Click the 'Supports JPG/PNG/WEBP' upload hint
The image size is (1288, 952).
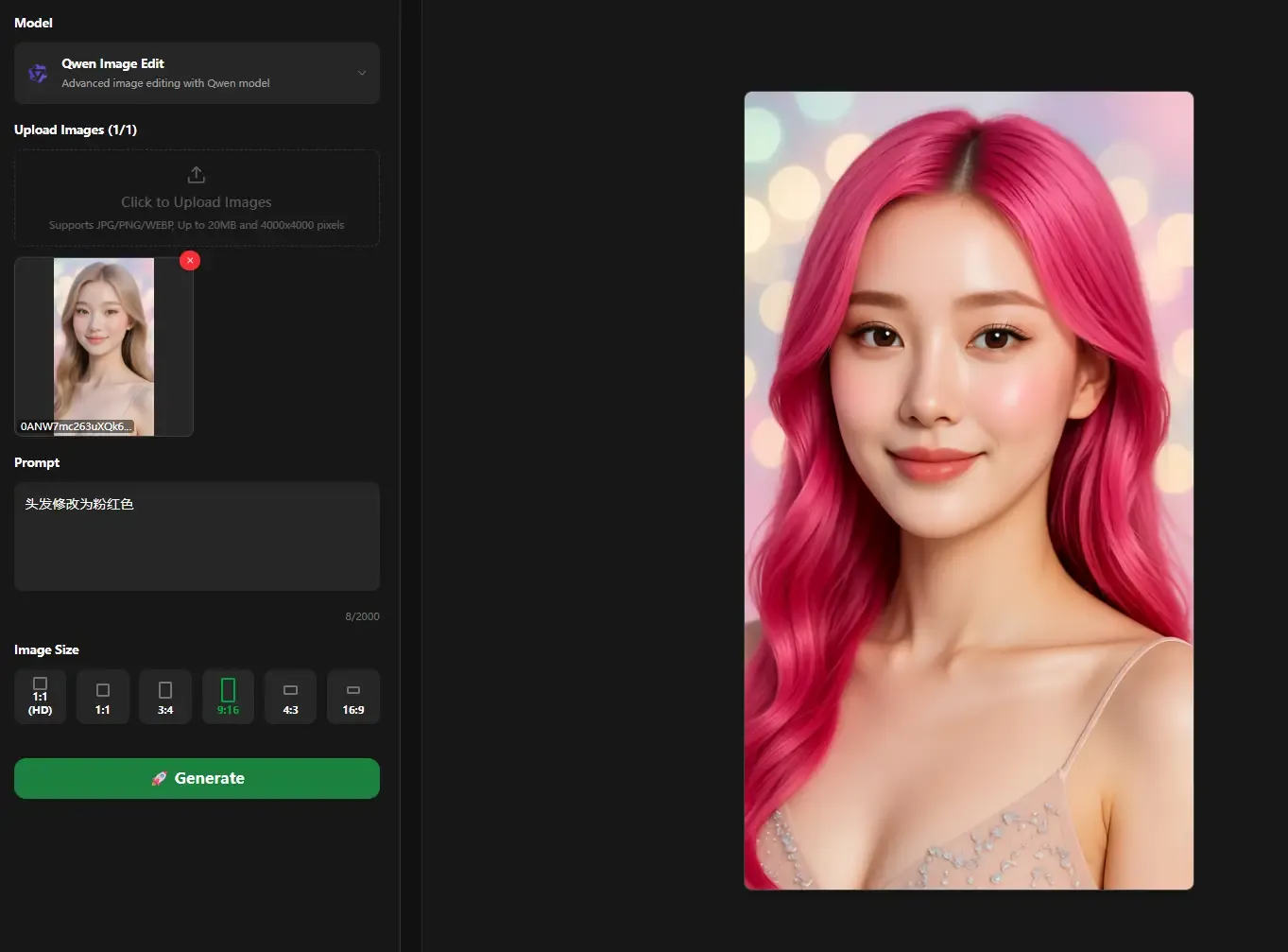(x=197, y=225)
